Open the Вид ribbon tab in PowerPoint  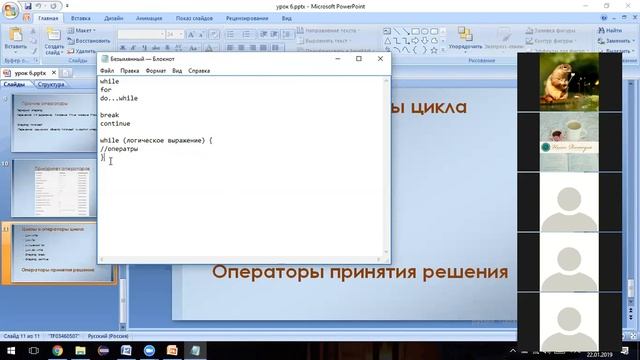point(287,18)
